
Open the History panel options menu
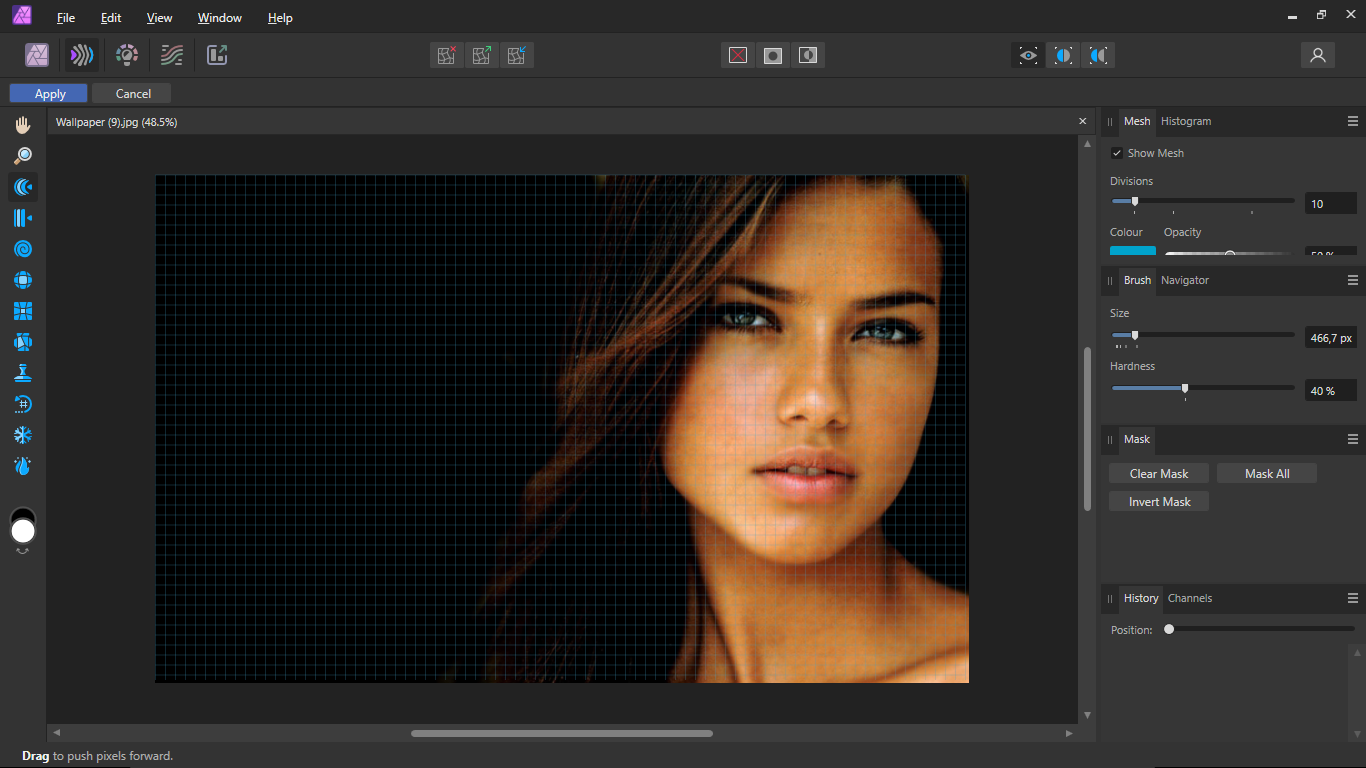click(1353, 598)
